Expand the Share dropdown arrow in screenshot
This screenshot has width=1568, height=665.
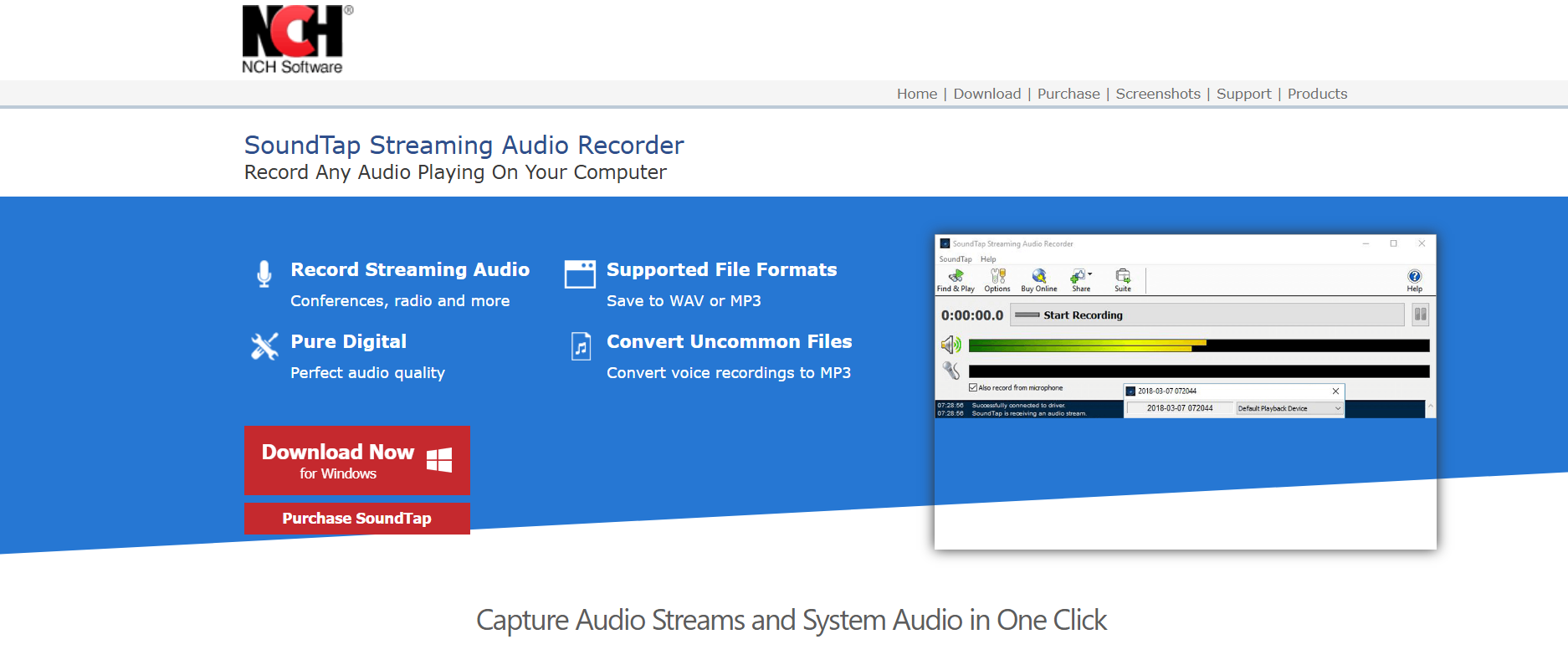1090,274
